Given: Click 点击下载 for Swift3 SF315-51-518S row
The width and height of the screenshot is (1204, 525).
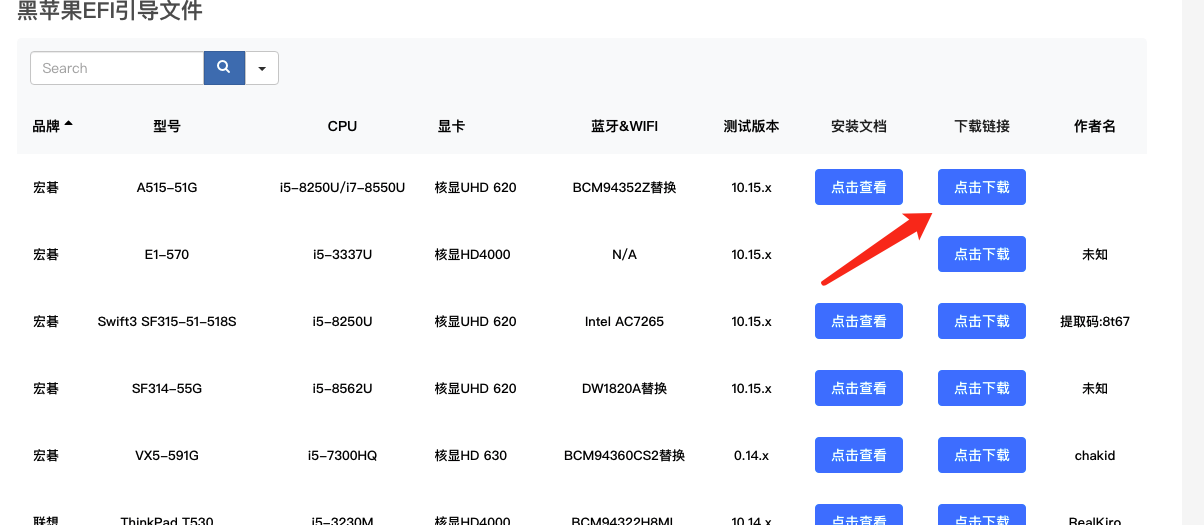Looking at the screenshot, I should point(982,321).
